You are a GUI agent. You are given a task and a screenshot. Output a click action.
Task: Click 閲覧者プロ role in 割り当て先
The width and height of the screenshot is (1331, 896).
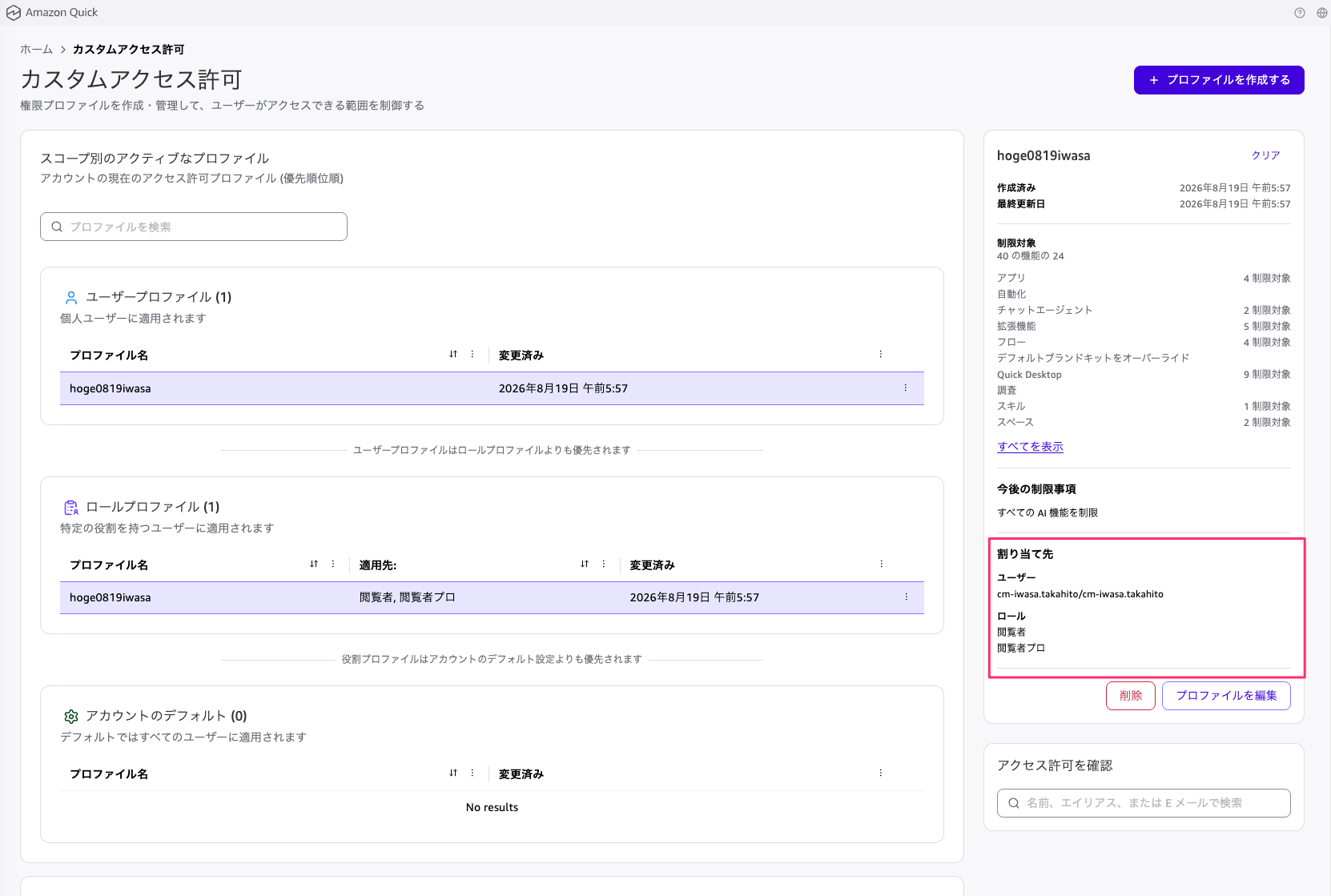1021,648
